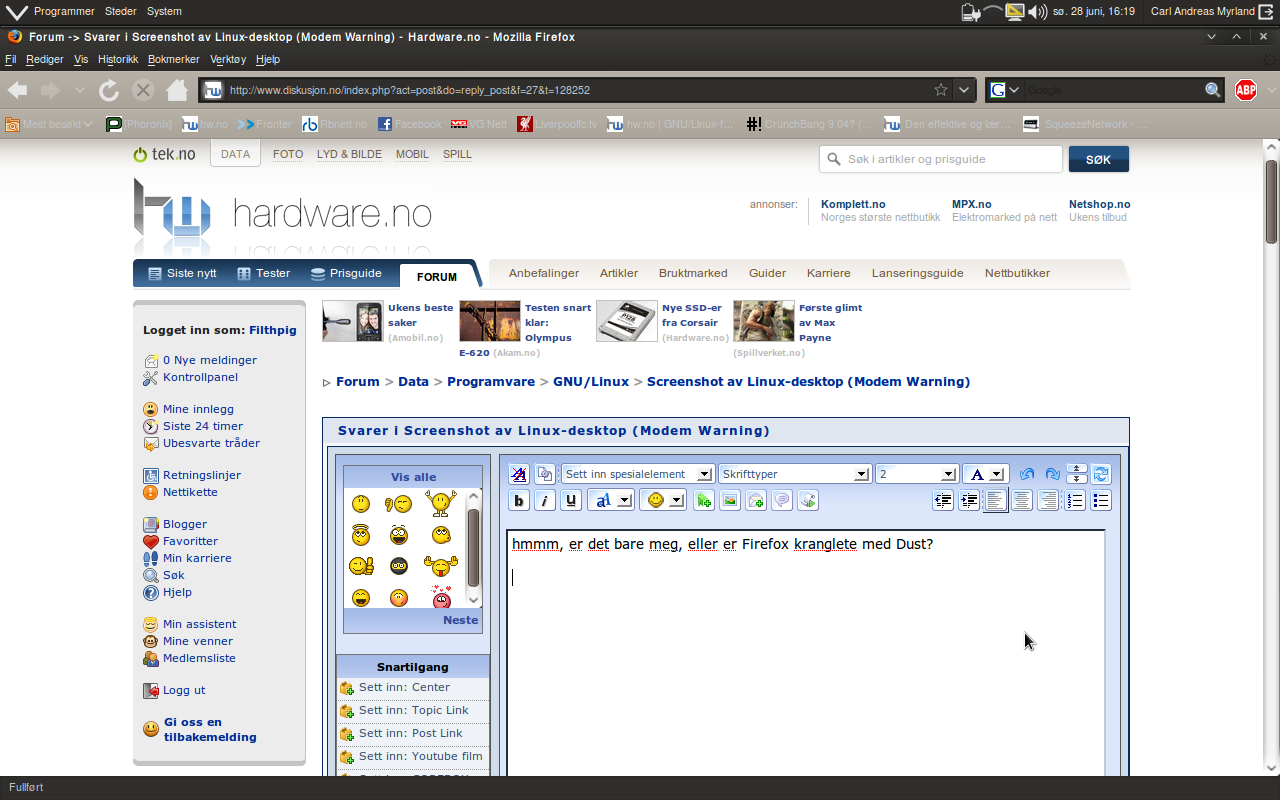Click Sett inn: Youtube film

pyautogui.click(x=420, y=756)
